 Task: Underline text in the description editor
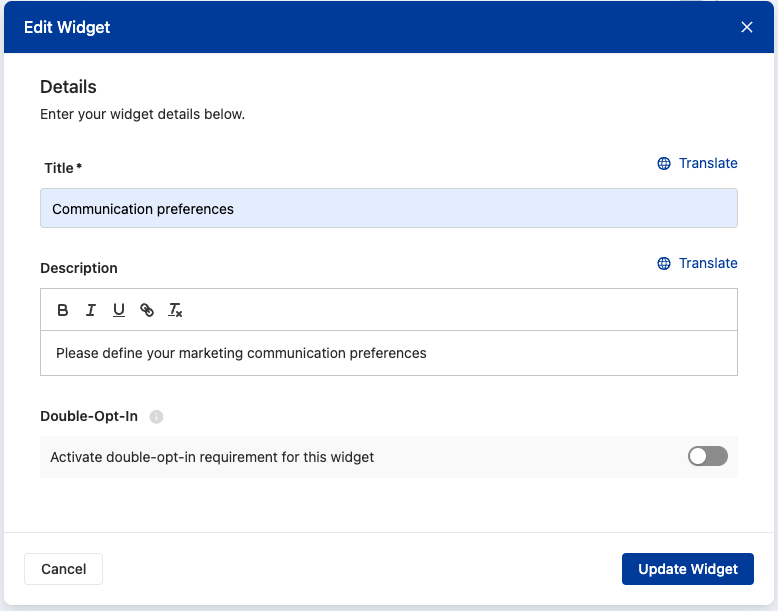point(119,310)
